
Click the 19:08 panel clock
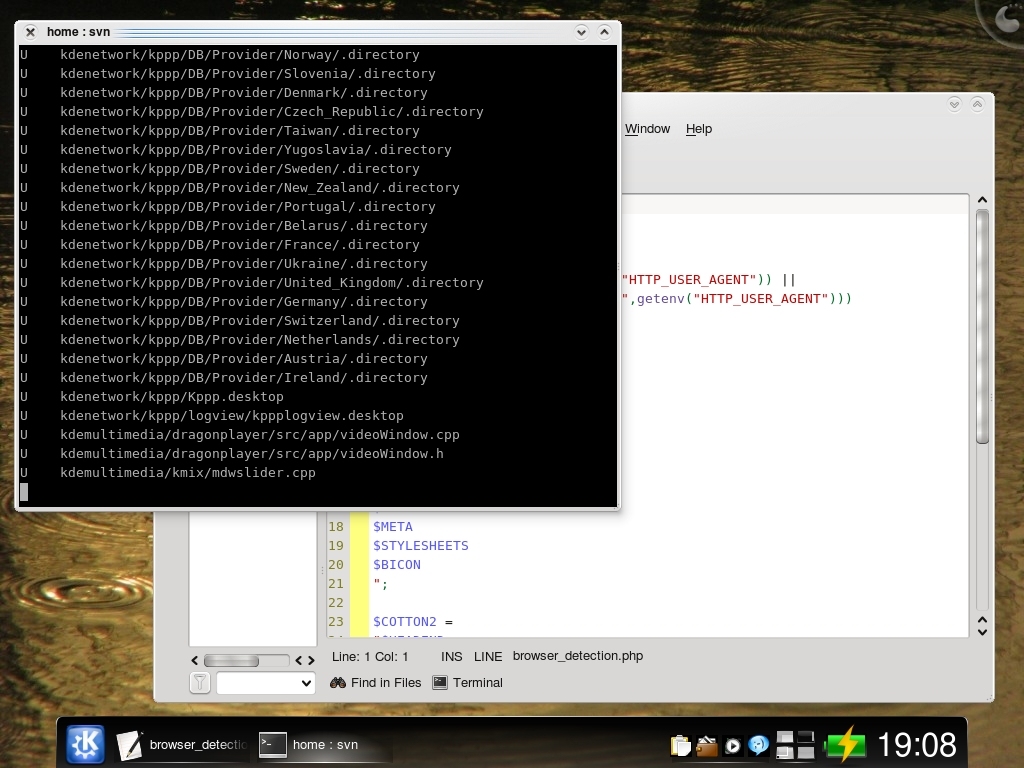click(x=916, y=744)
